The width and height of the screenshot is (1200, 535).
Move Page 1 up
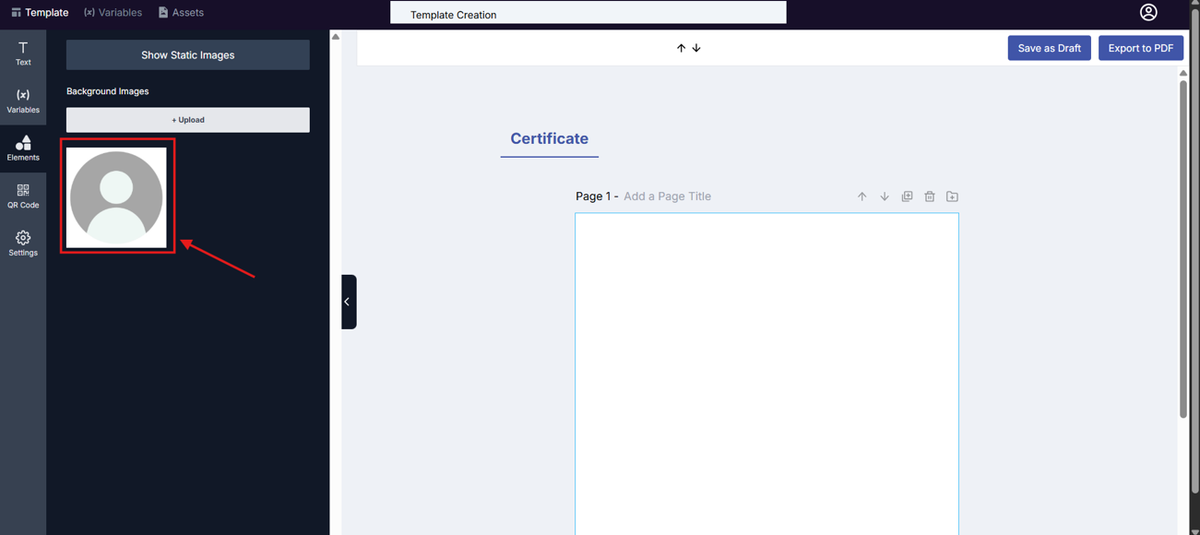(862, 197)
